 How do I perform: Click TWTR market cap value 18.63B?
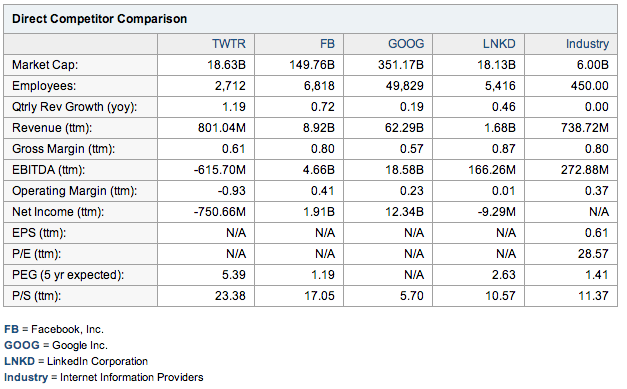point(226,65)
